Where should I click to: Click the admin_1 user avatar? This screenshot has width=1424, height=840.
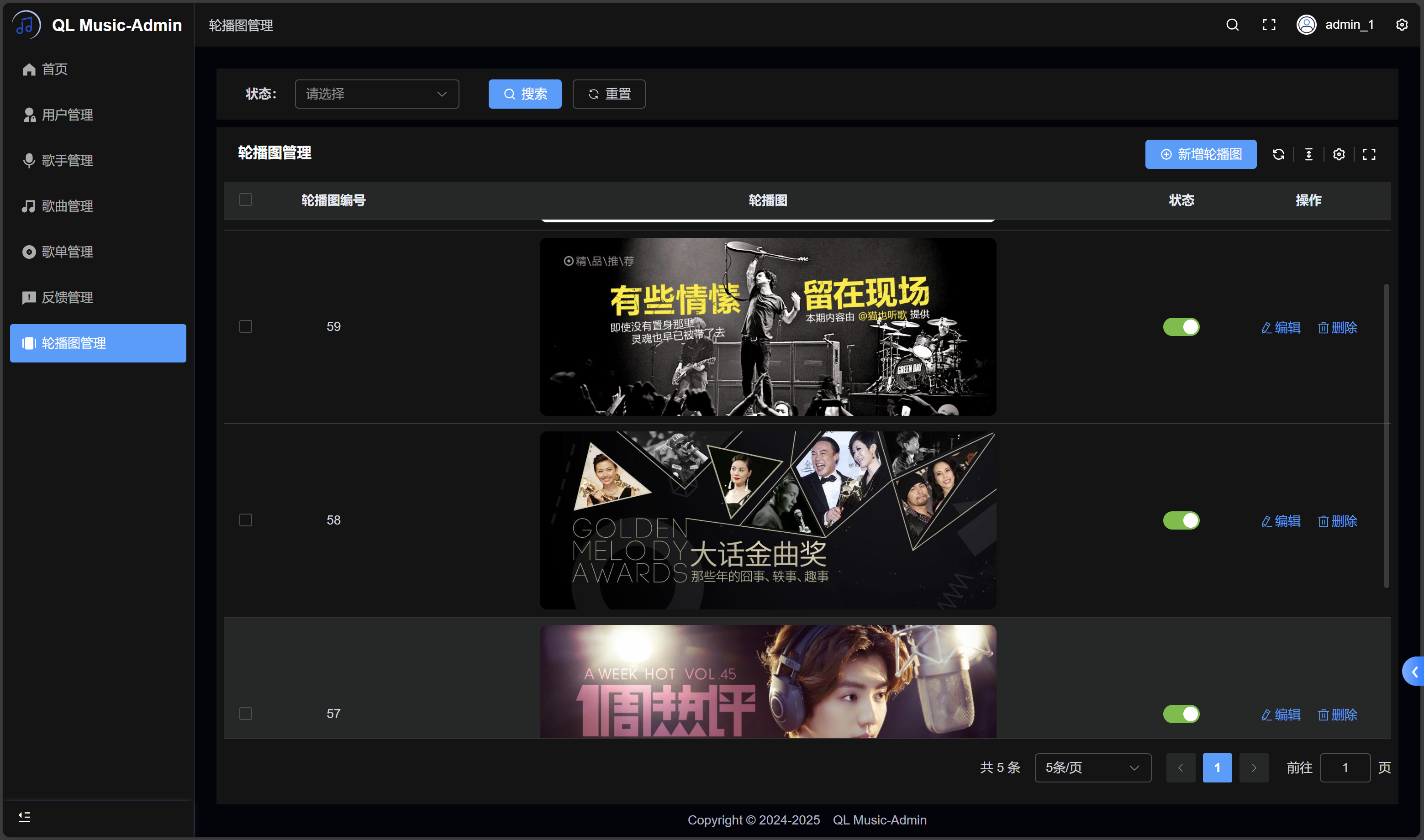[x=1306, y=25]
